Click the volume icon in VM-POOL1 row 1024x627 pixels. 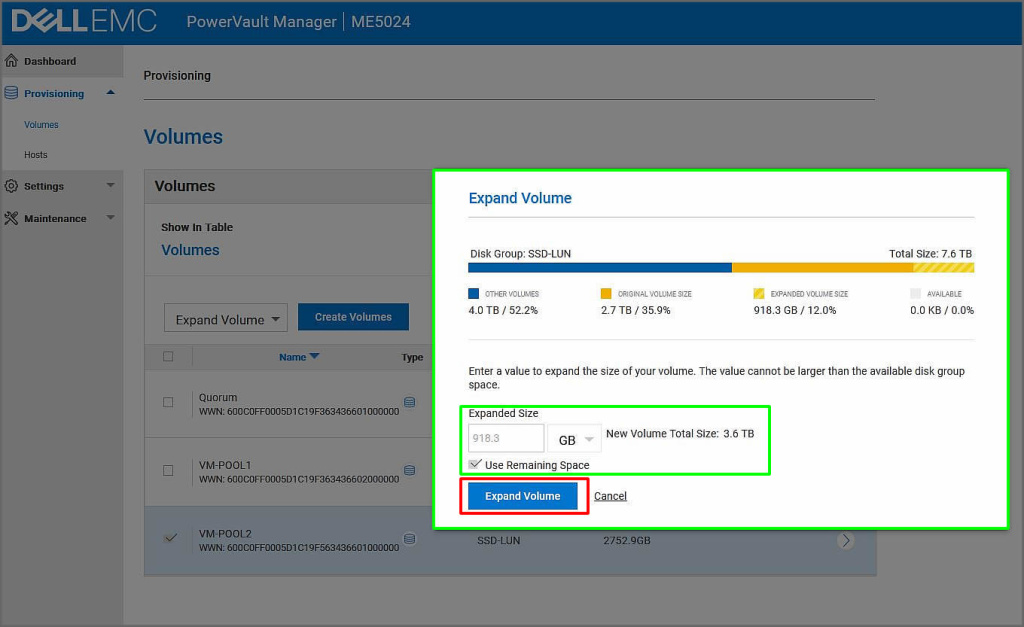point(409,470)
